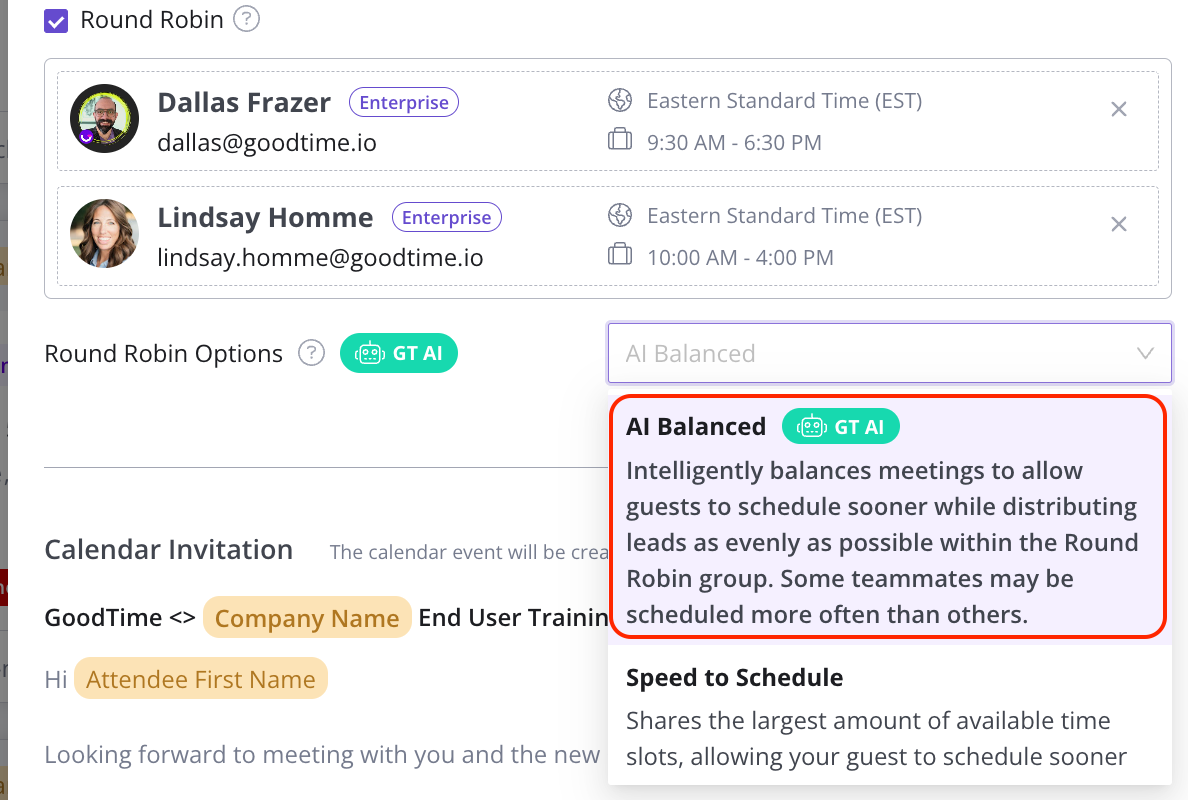Click the Attendee First Name variable tag

pos(201,679)
